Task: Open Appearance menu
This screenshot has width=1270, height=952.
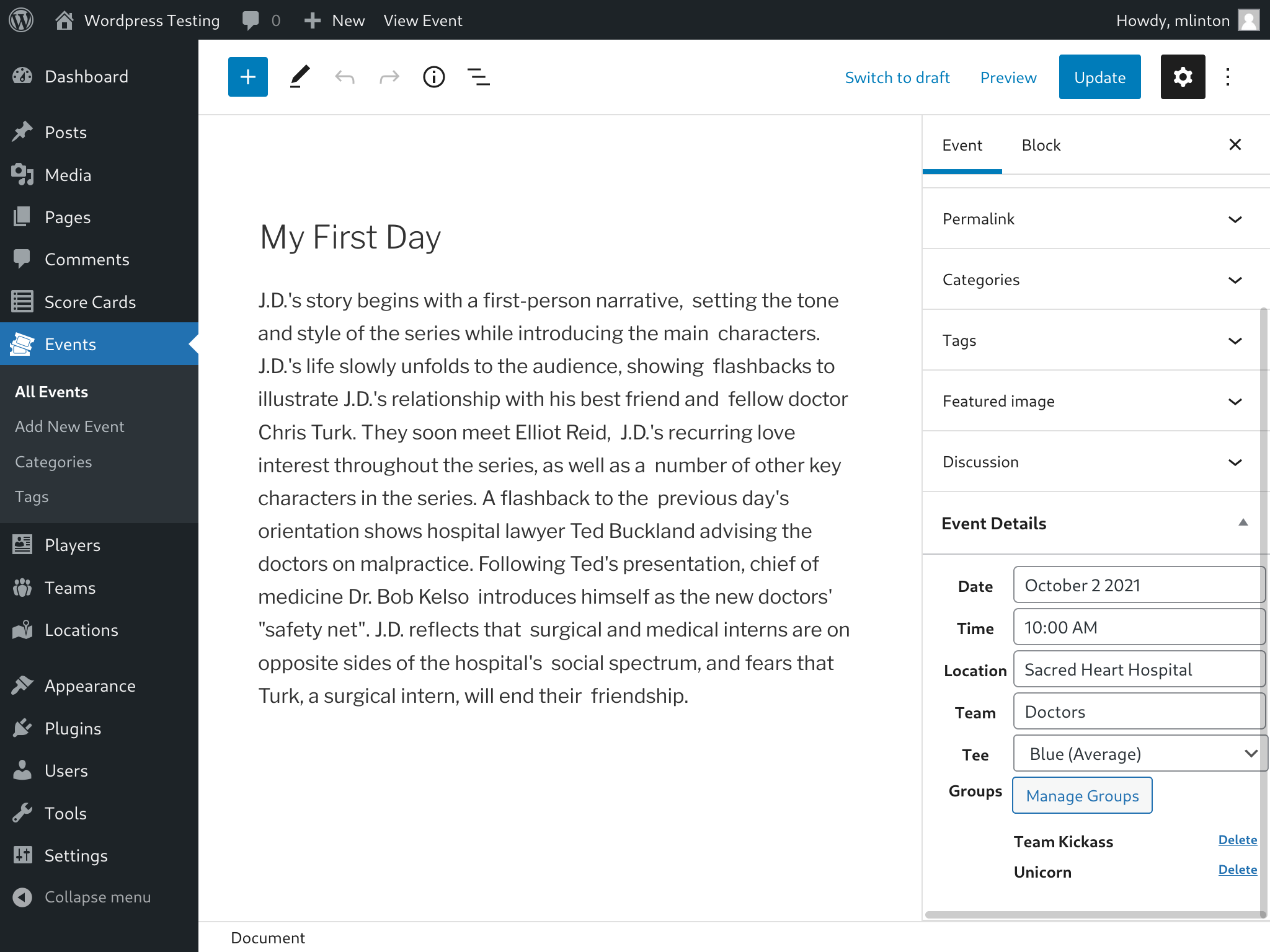Action: click(x=99, y=685)
